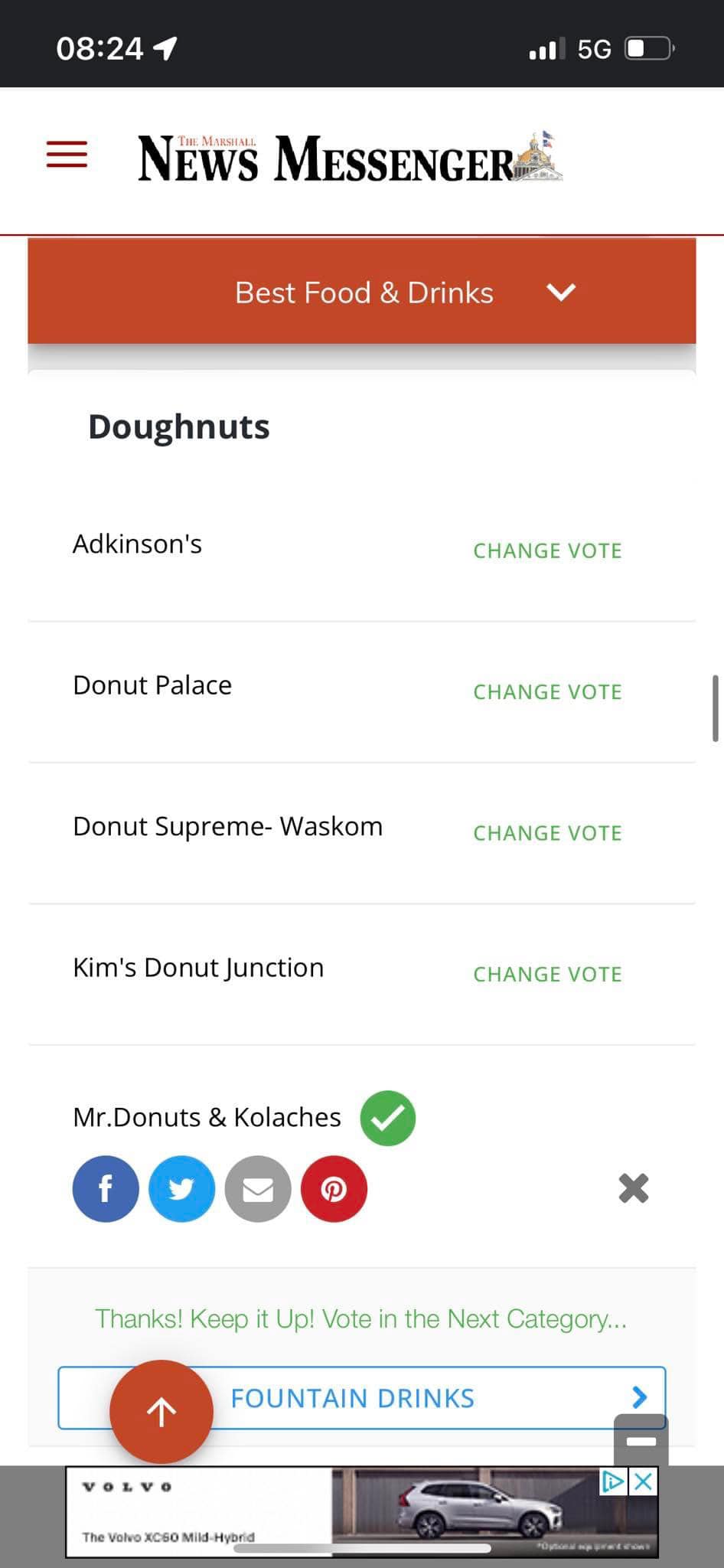The height and width of the screenshot is (1568, 724).
Task: Share vote on Pinterest
Action: (x=334, y=1188)
